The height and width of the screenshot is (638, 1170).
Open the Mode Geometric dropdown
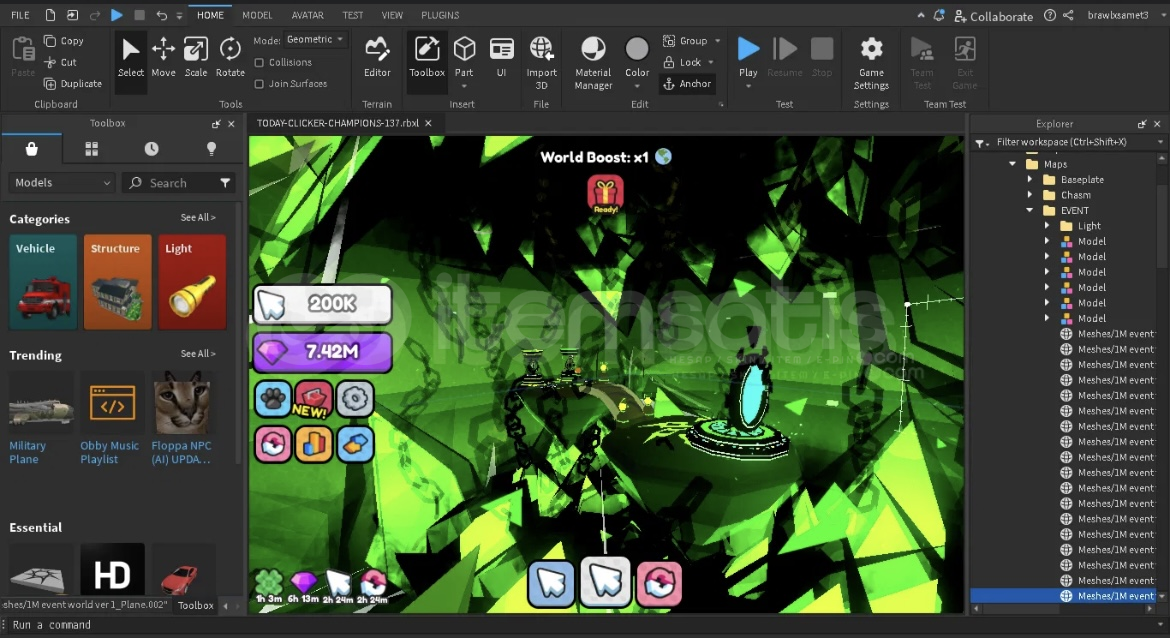tap(315, 40)
